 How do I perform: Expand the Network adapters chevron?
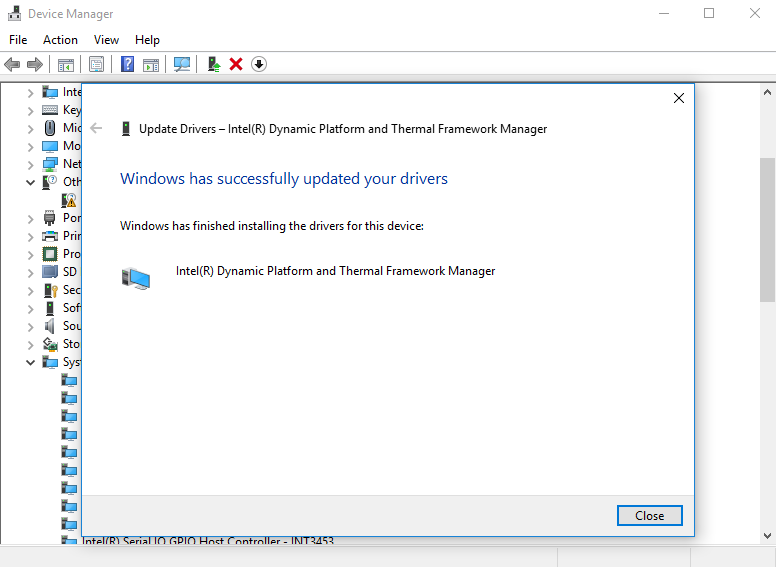(x=31, y=165)
